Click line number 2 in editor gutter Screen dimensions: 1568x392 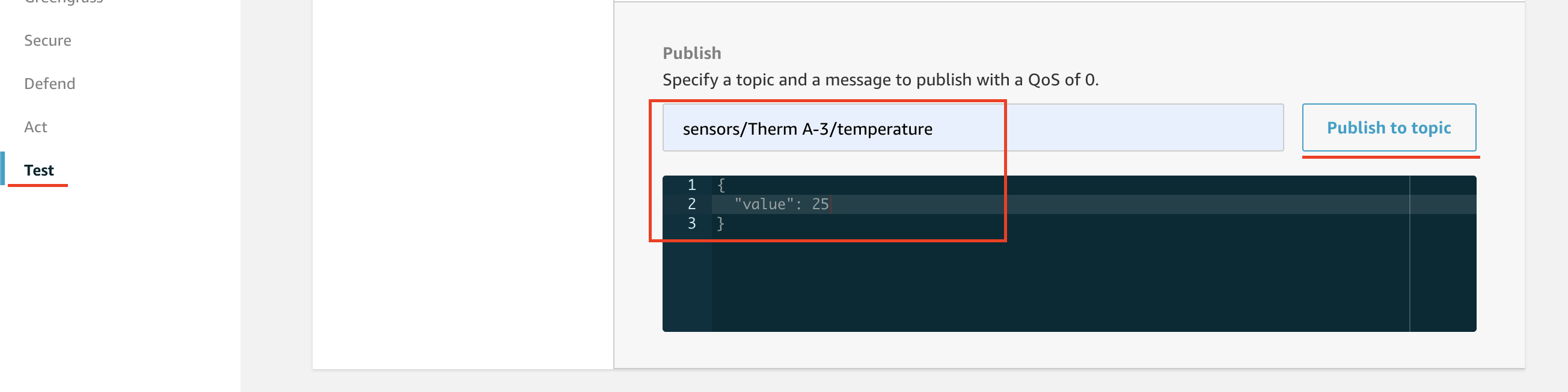(691, 204)
